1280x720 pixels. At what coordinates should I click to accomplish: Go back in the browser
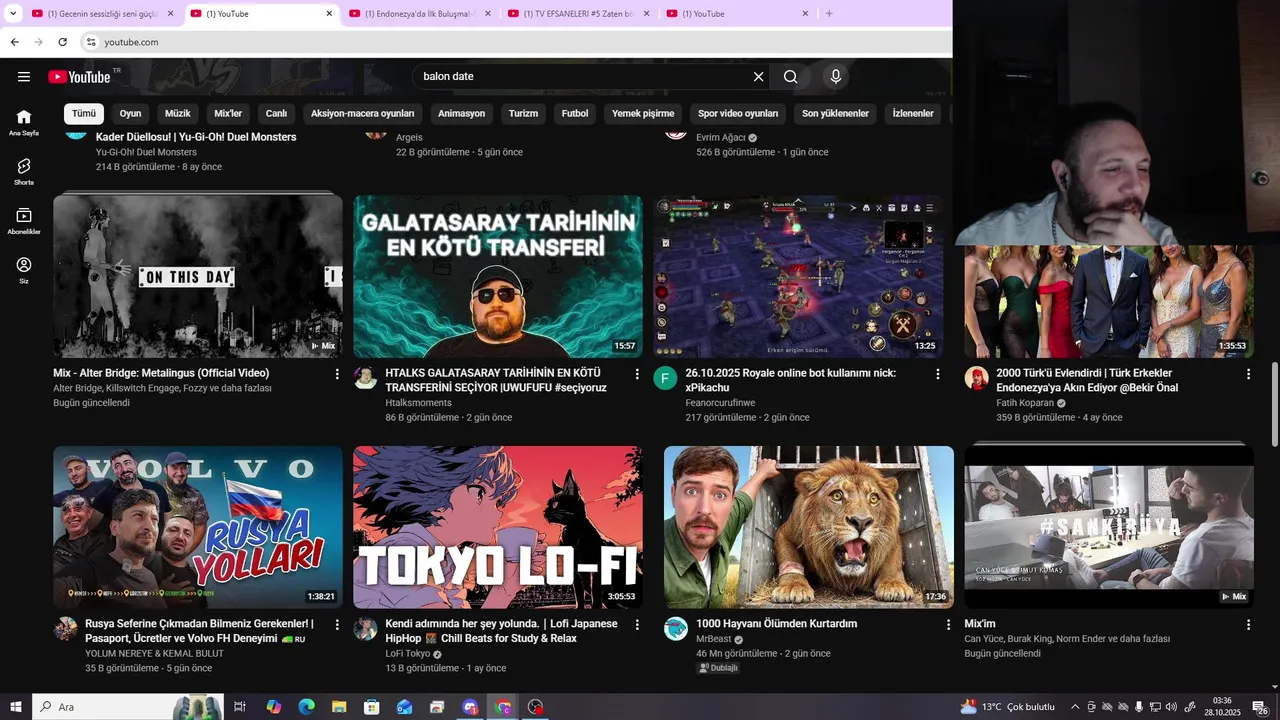point(15,42)
